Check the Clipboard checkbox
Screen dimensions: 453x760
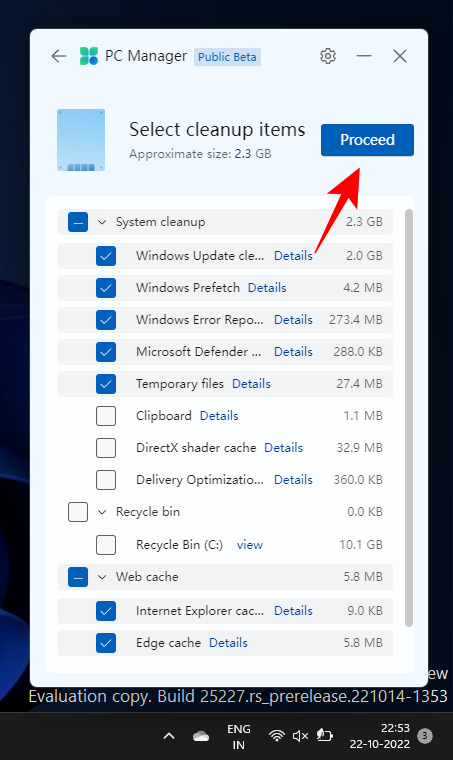[106, 416]
